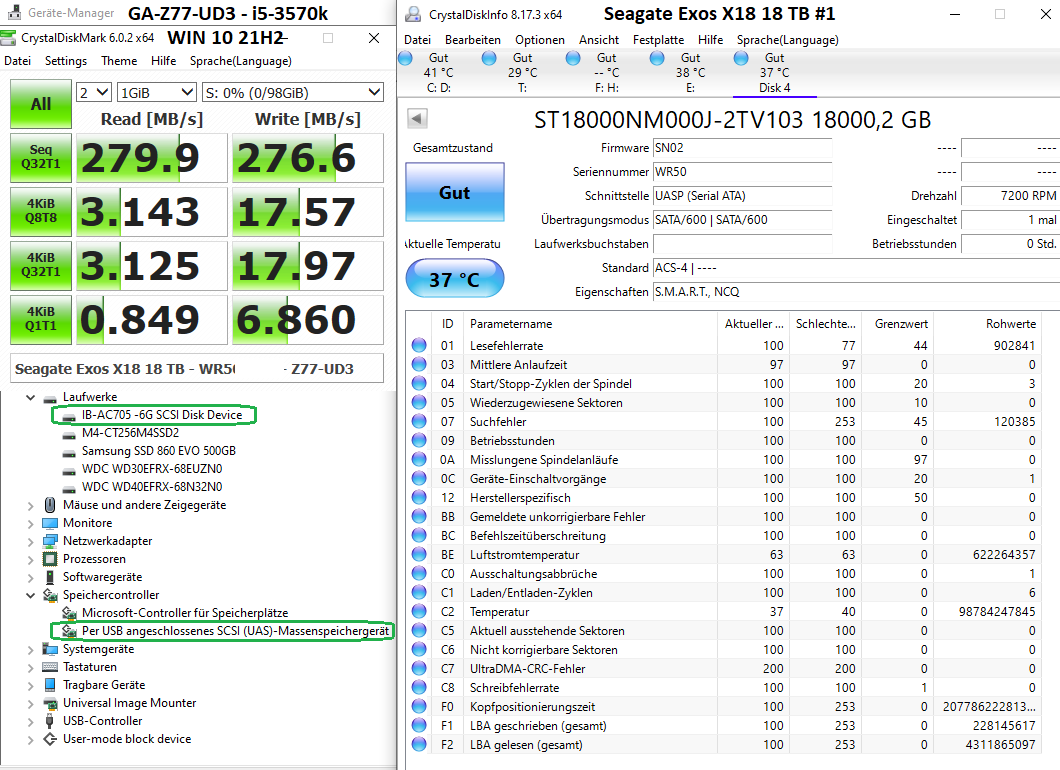
Task: Click the status orb for UltraDMA-CRC-Fehler
Action: point(419,669)
